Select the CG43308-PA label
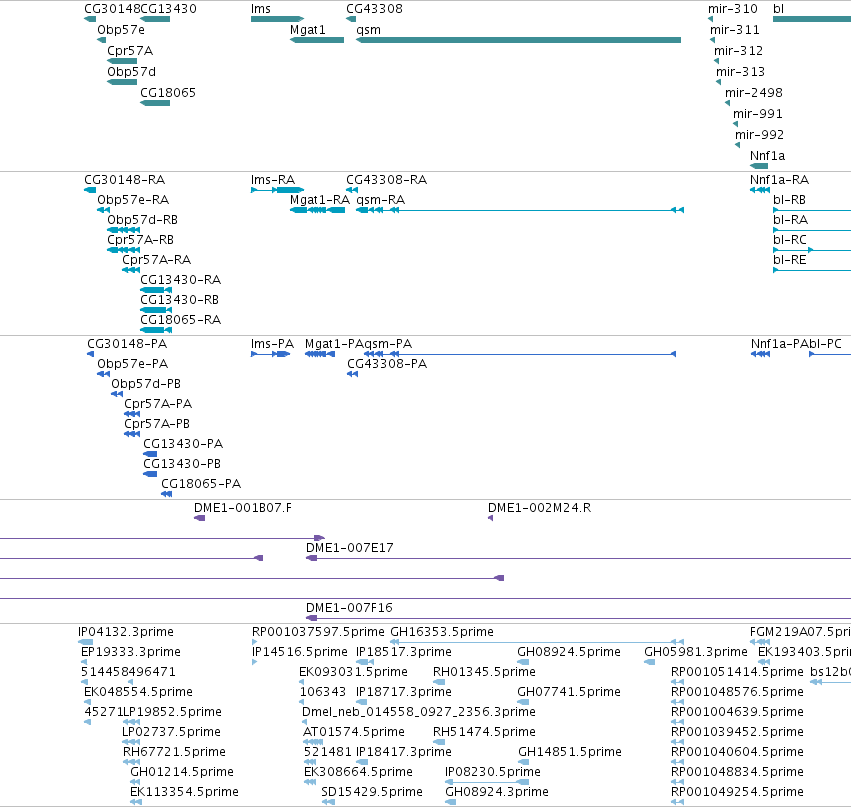Screen dimensions: 851x807 pyautogui.click(x=387, y=364)
